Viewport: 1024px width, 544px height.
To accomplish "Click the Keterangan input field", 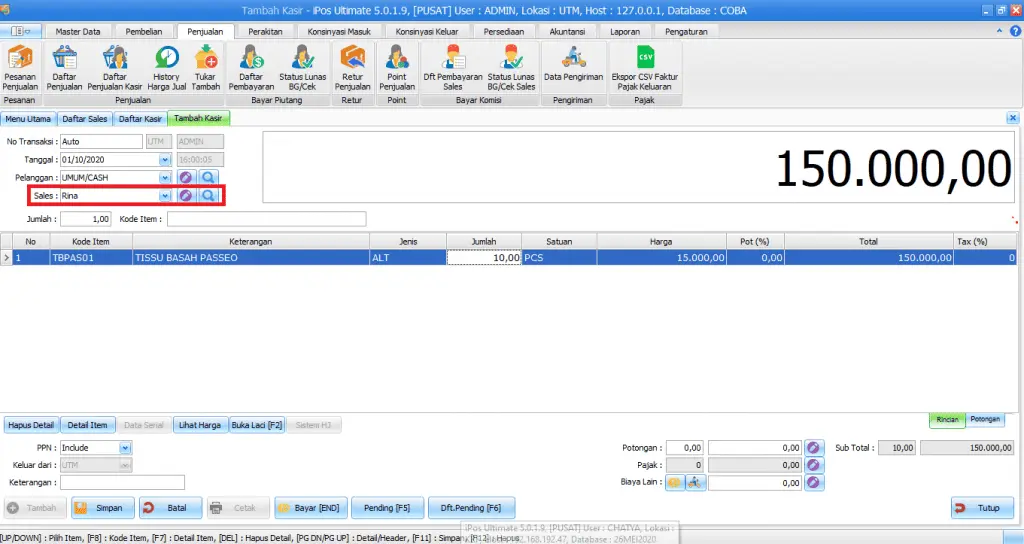I will 122,483.
